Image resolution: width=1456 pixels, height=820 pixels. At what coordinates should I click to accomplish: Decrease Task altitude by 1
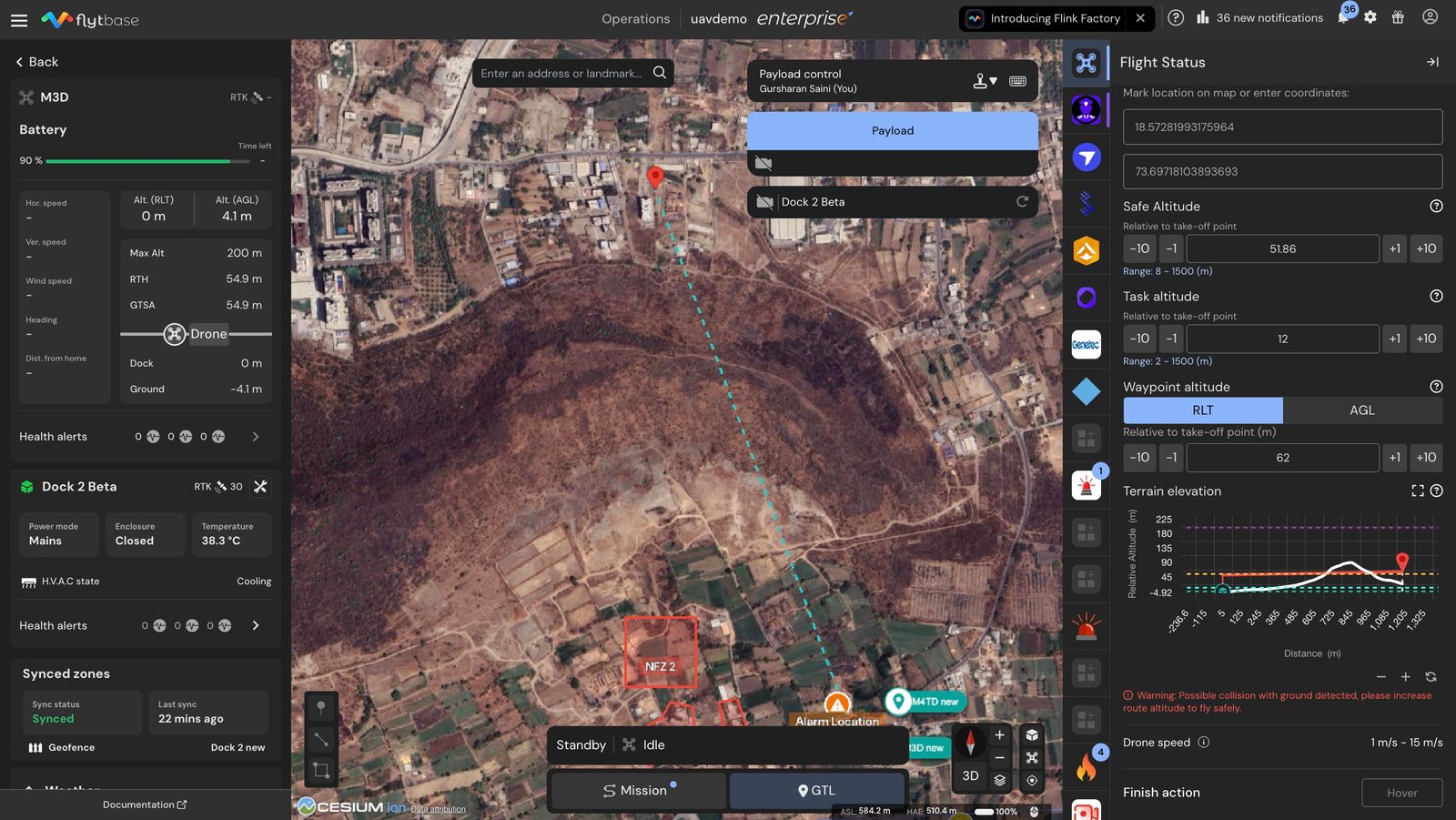click(x=1171, y=339)
